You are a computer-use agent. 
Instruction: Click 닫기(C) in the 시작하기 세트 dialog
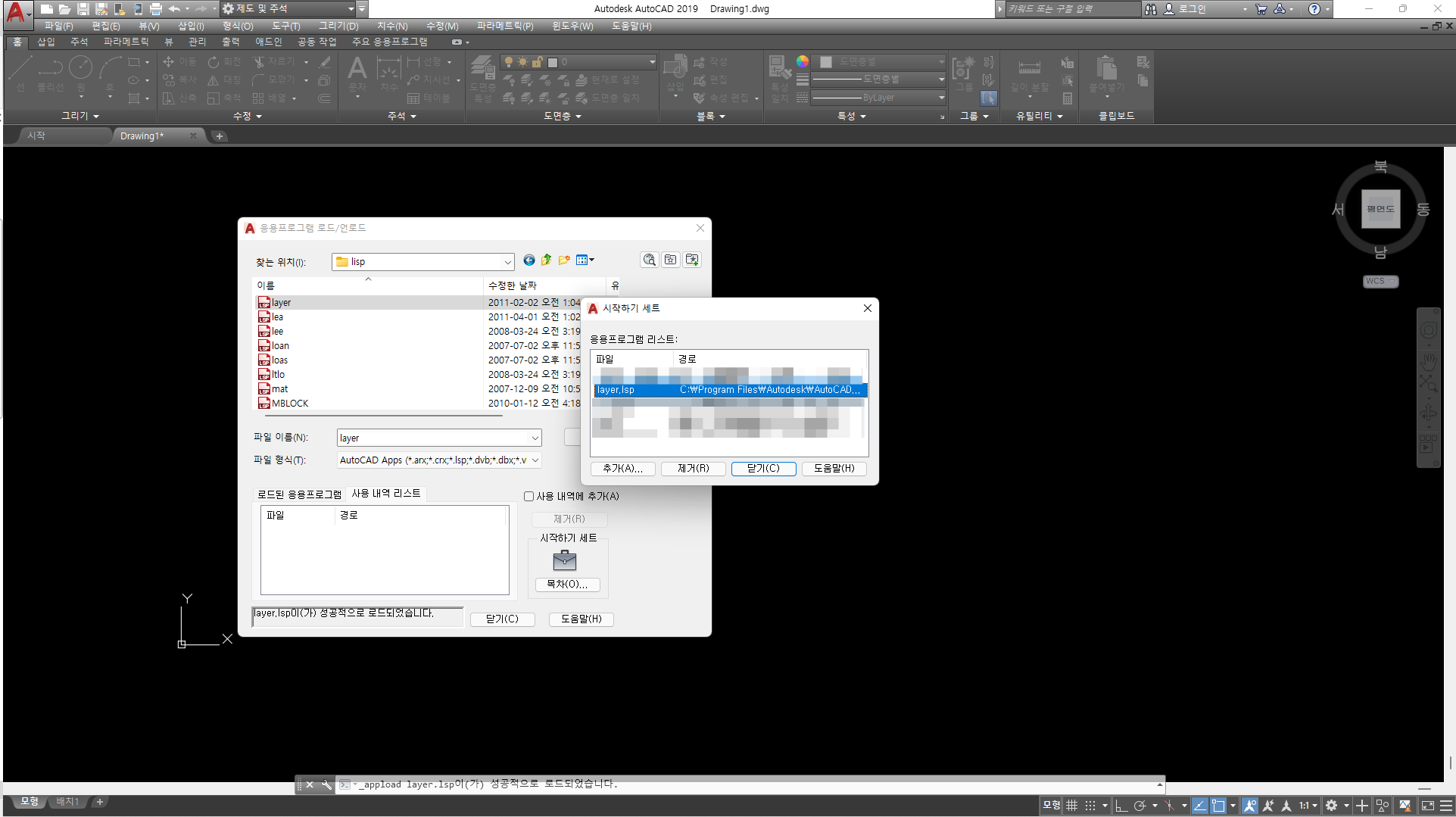click(763, 469)
